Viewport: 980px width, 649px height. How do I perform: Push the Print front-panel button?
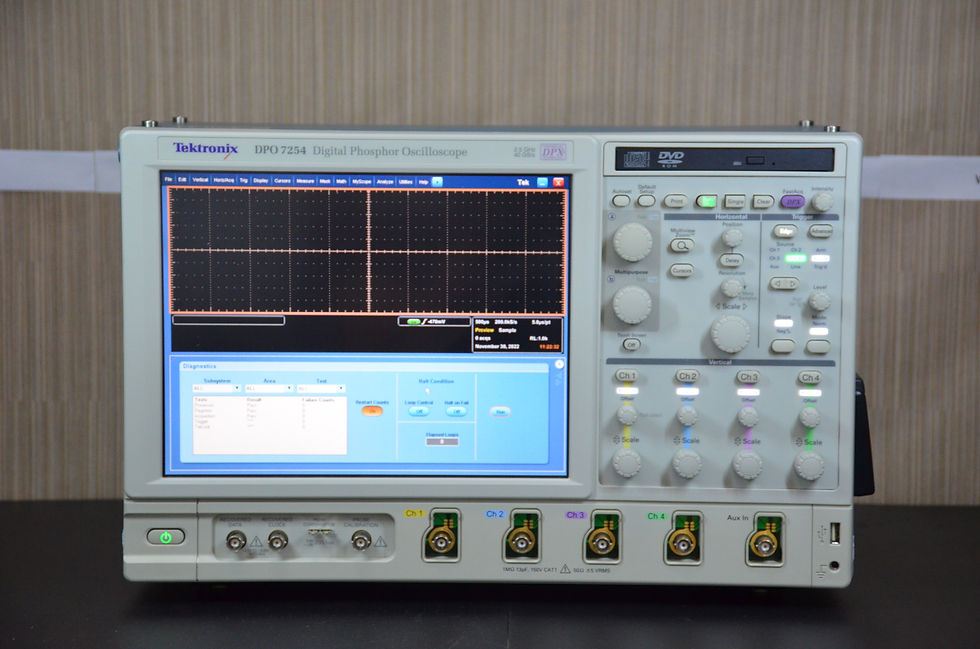[x=675, y=201]
